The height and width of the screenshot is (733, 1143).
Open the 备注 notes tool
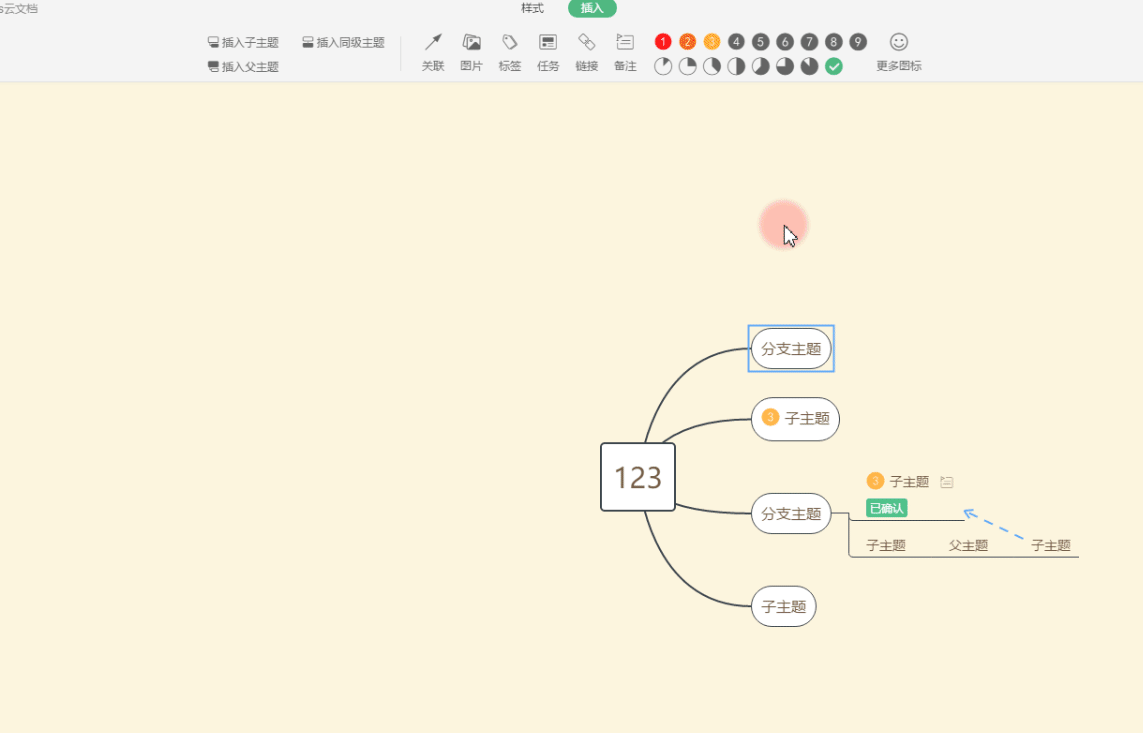point(625,52)
